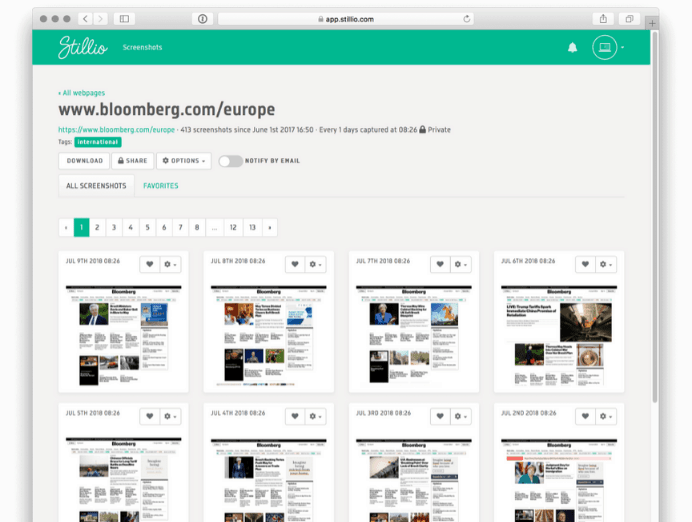Click the page vertical scrollbar
The image size is (692, 522).
coord(655,216)
